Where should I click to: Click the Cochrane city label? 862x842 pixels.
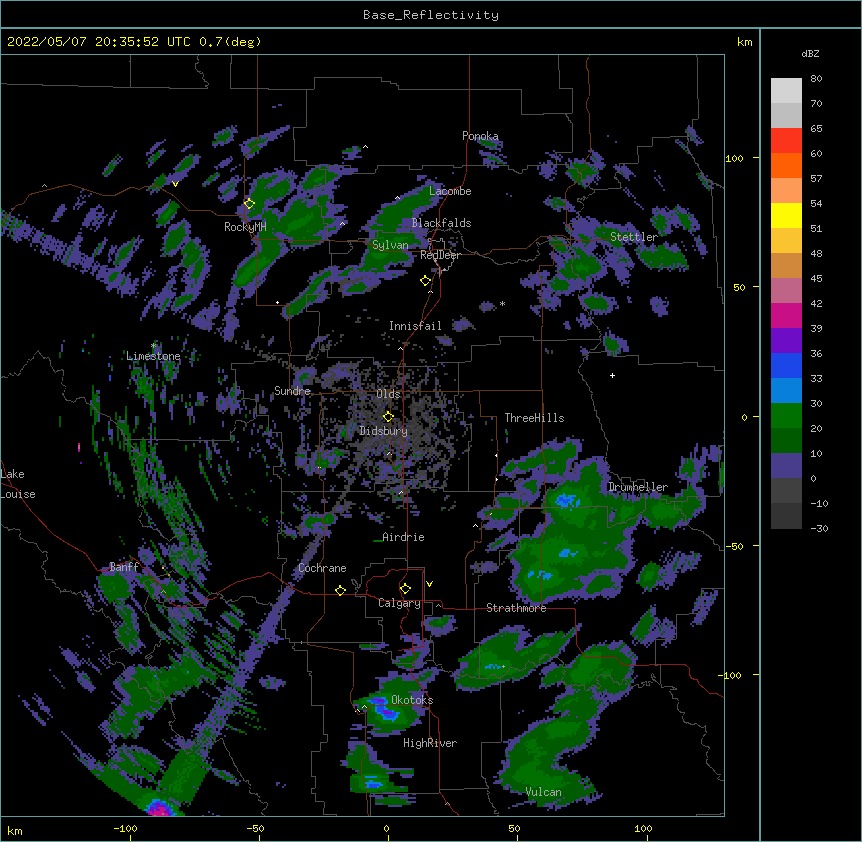(322, 568)
